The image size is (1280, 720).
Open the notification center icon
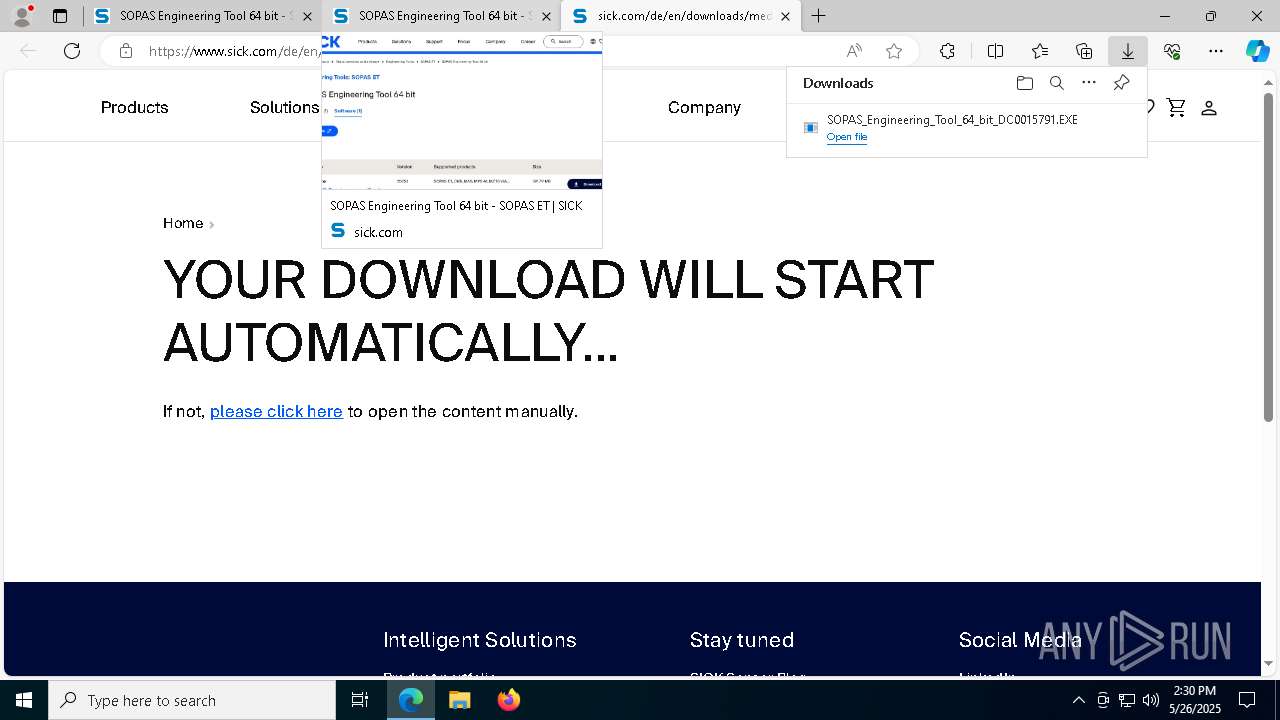(1247, 700)
